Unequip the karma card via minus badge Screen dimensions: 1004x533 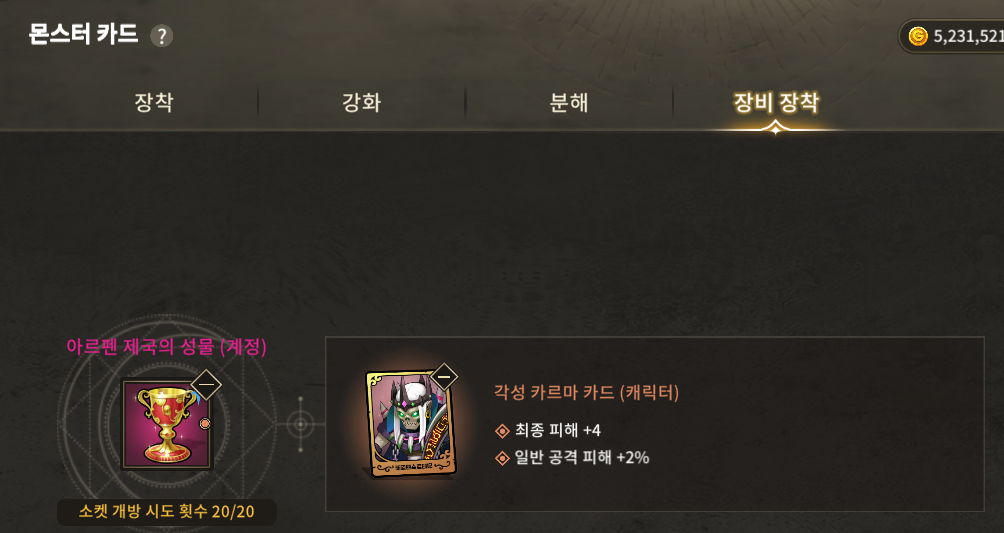[x=444, y=377]
